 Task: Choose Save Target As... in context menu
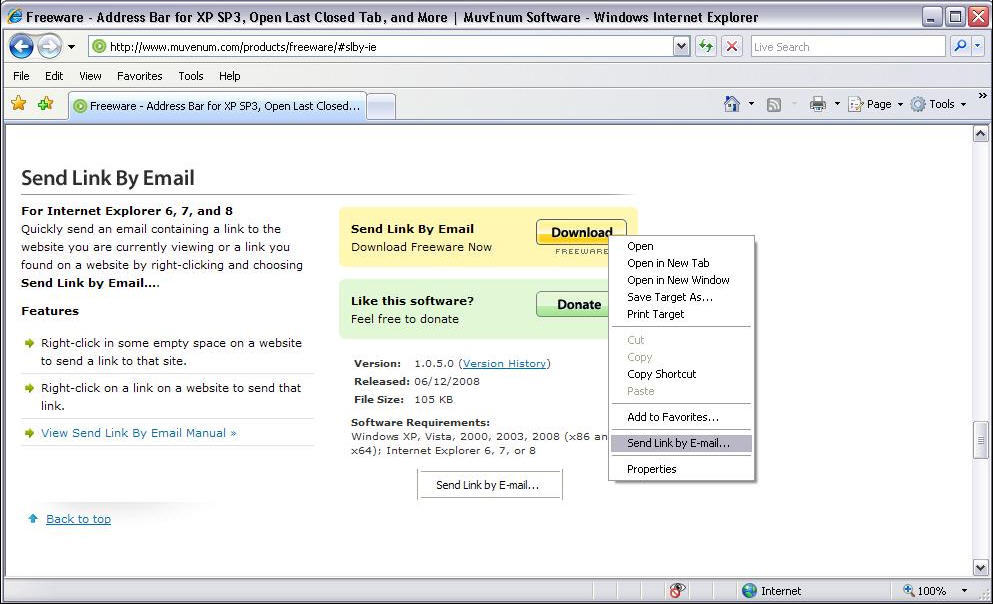pos(681,298)
